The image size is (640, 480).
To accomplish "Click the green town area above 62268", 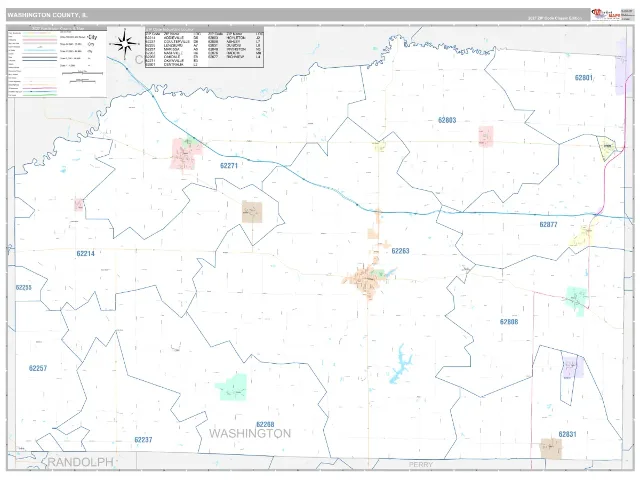I will click(231, 387).
